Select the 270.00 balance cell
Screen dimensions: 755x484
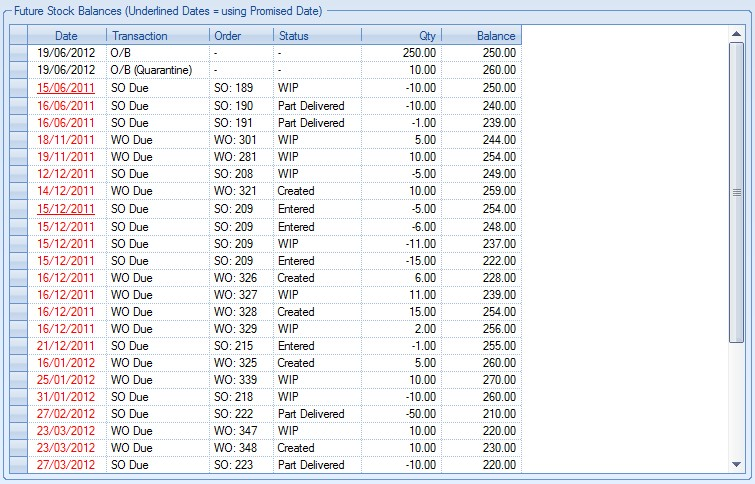tap(496, 379)
